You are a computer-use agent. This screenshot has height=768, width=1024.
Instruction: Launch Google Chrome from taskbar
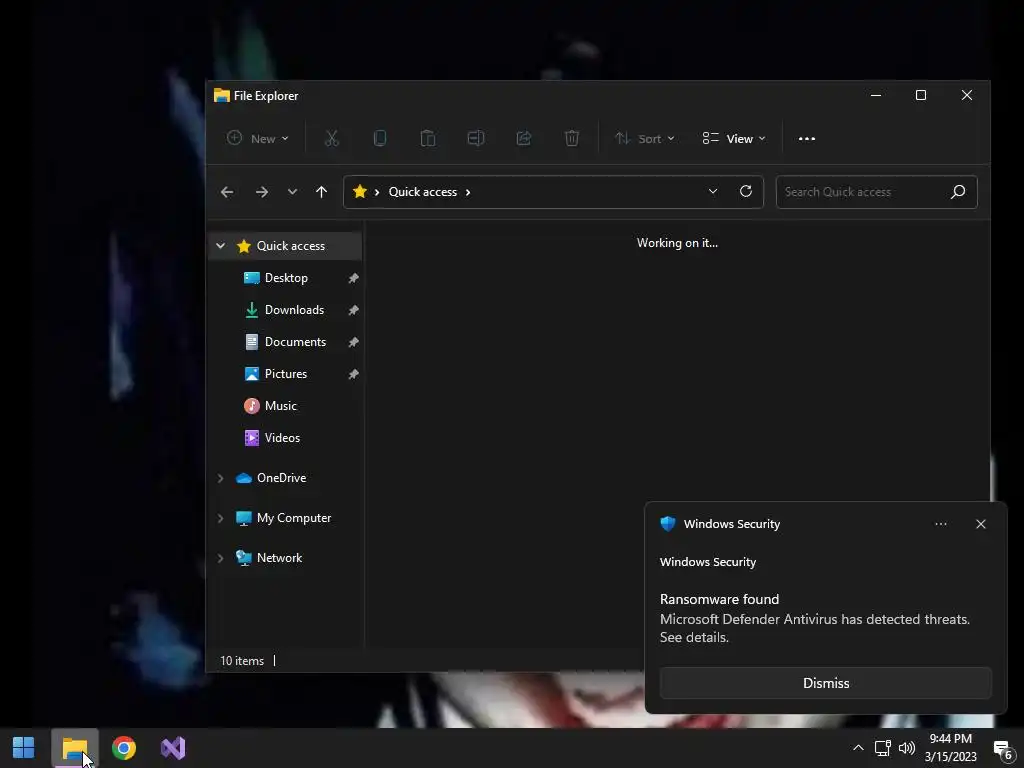[x=123, y=748]
